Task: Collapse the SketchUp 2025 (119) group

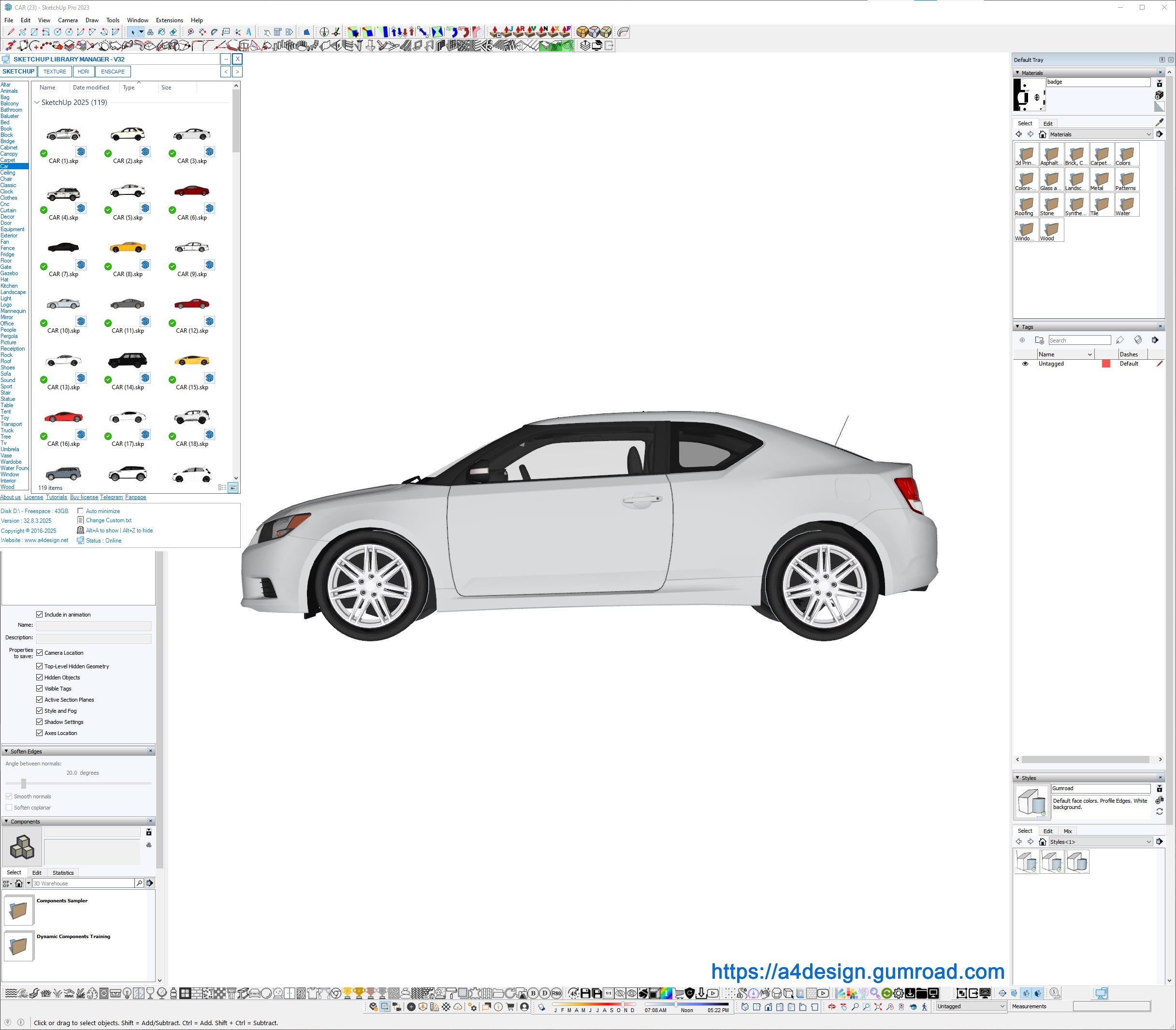Action: point(37,103)
